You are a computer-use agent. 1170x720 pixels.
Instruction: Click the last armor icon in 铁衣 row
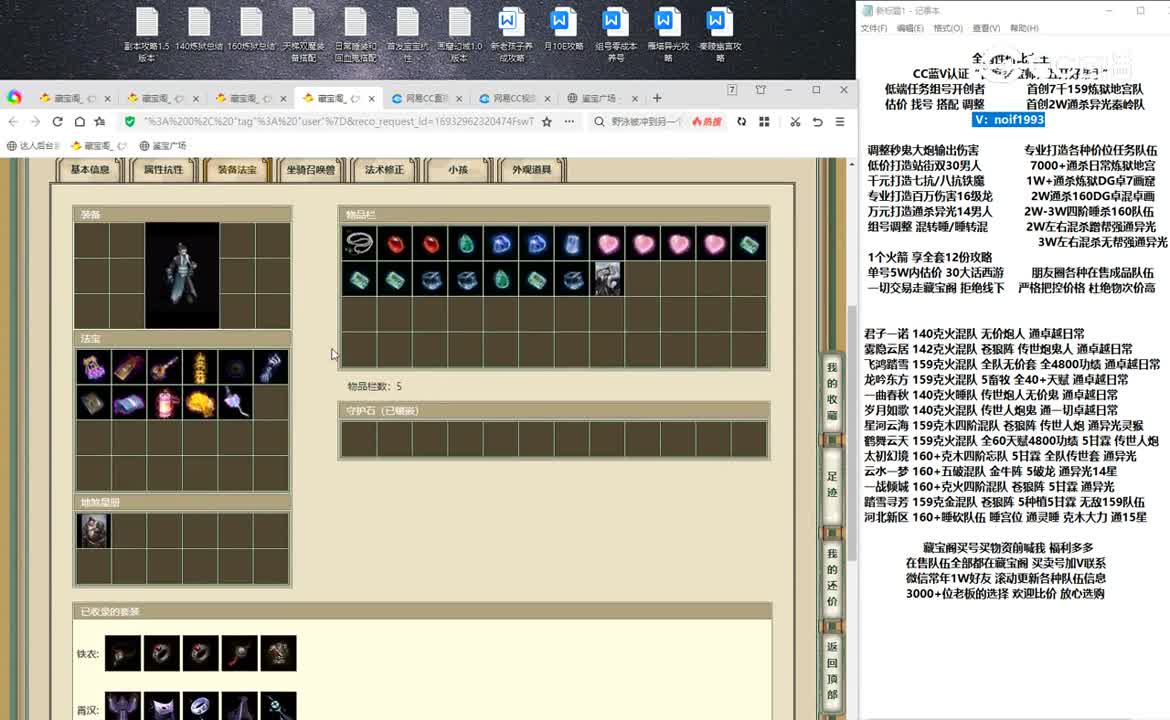click(278, 653)
